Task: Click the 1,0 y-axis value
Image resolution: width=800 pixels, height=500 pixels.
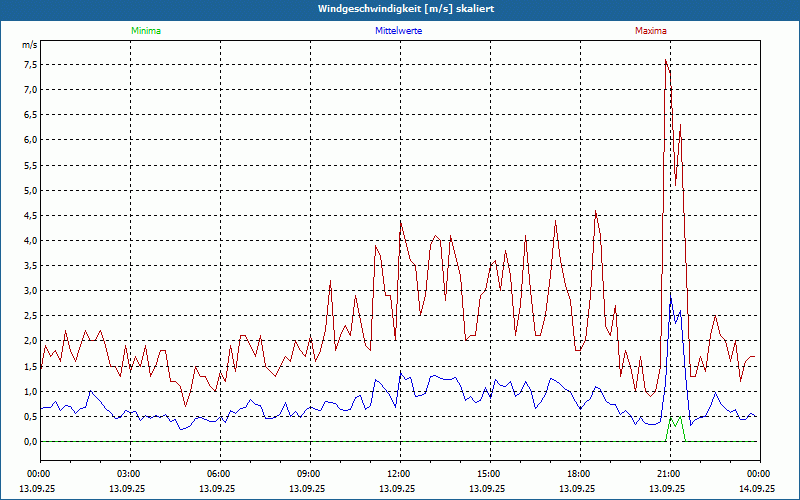Action: tap(31, 391)
